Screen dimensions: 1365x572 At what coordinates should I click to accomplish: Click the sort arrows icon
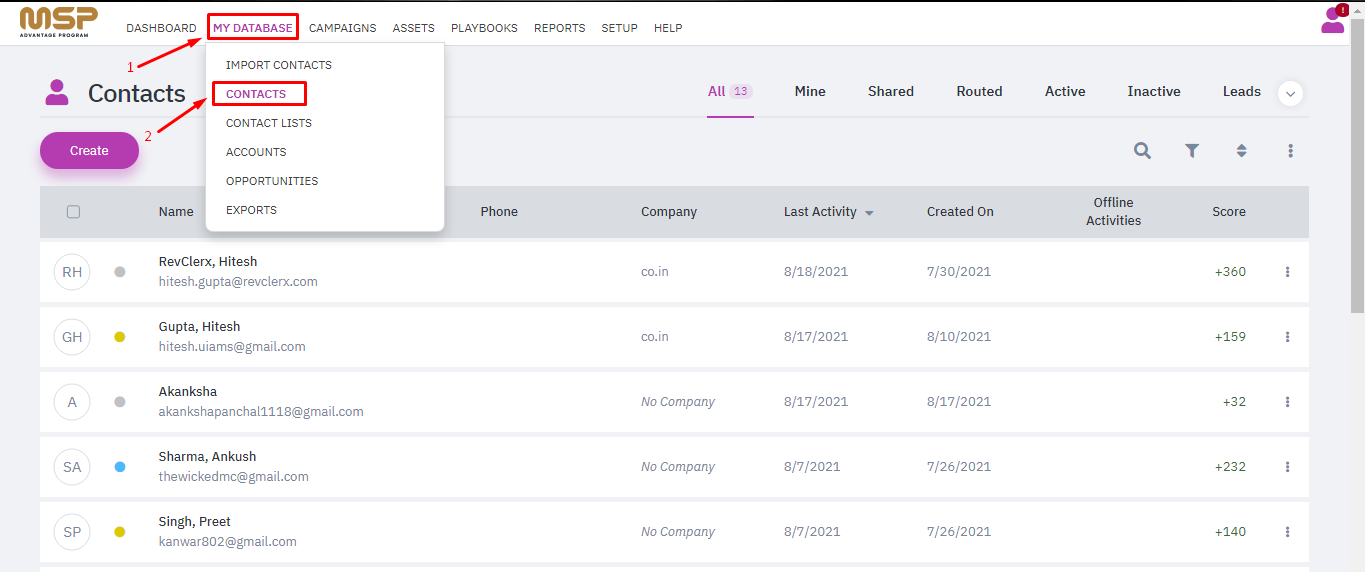click(1241, 151)
